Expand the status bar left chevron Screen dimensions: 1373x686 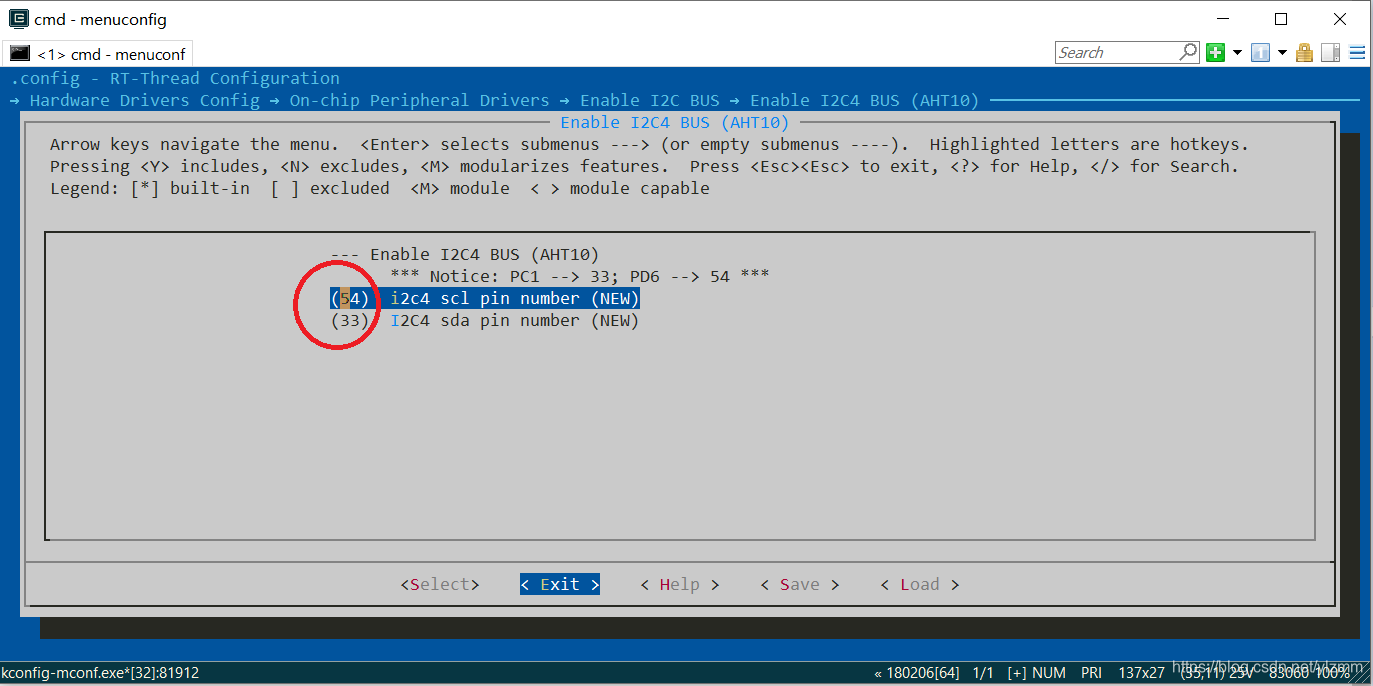point(876,672)
